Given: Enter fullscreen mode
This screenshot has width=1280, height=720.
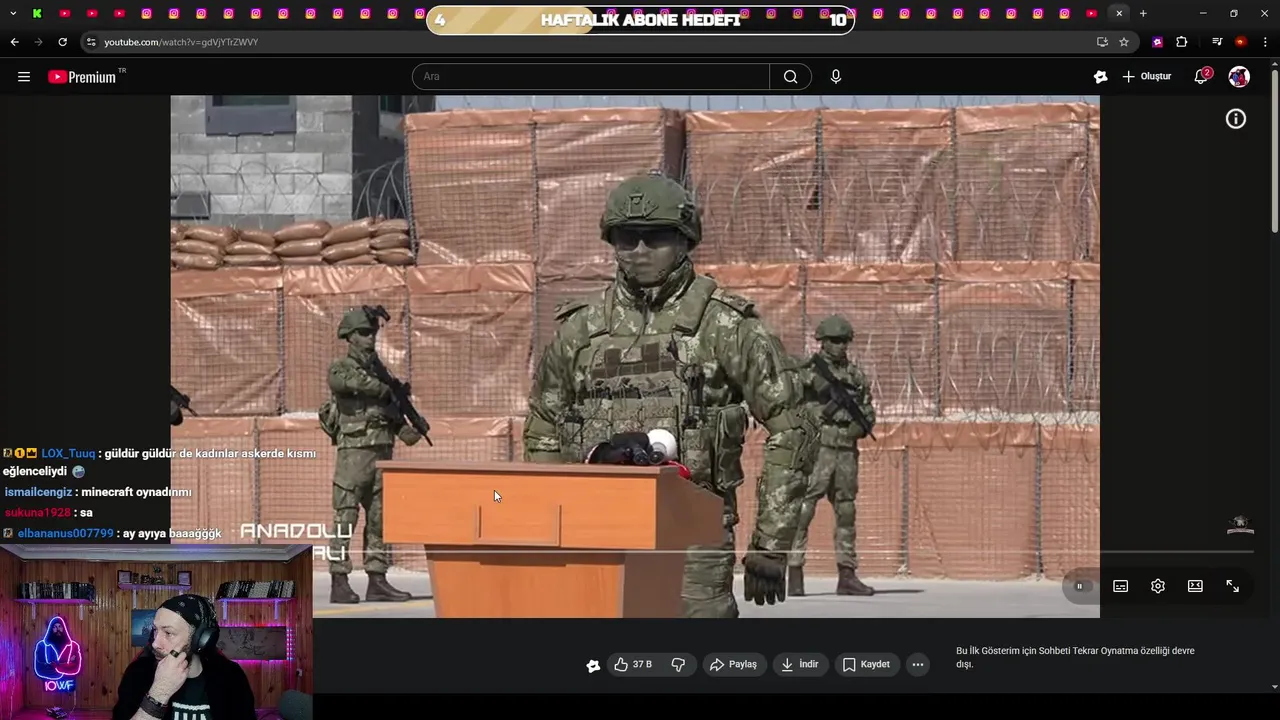Looking at the screenshot, I should (1232, 587).
